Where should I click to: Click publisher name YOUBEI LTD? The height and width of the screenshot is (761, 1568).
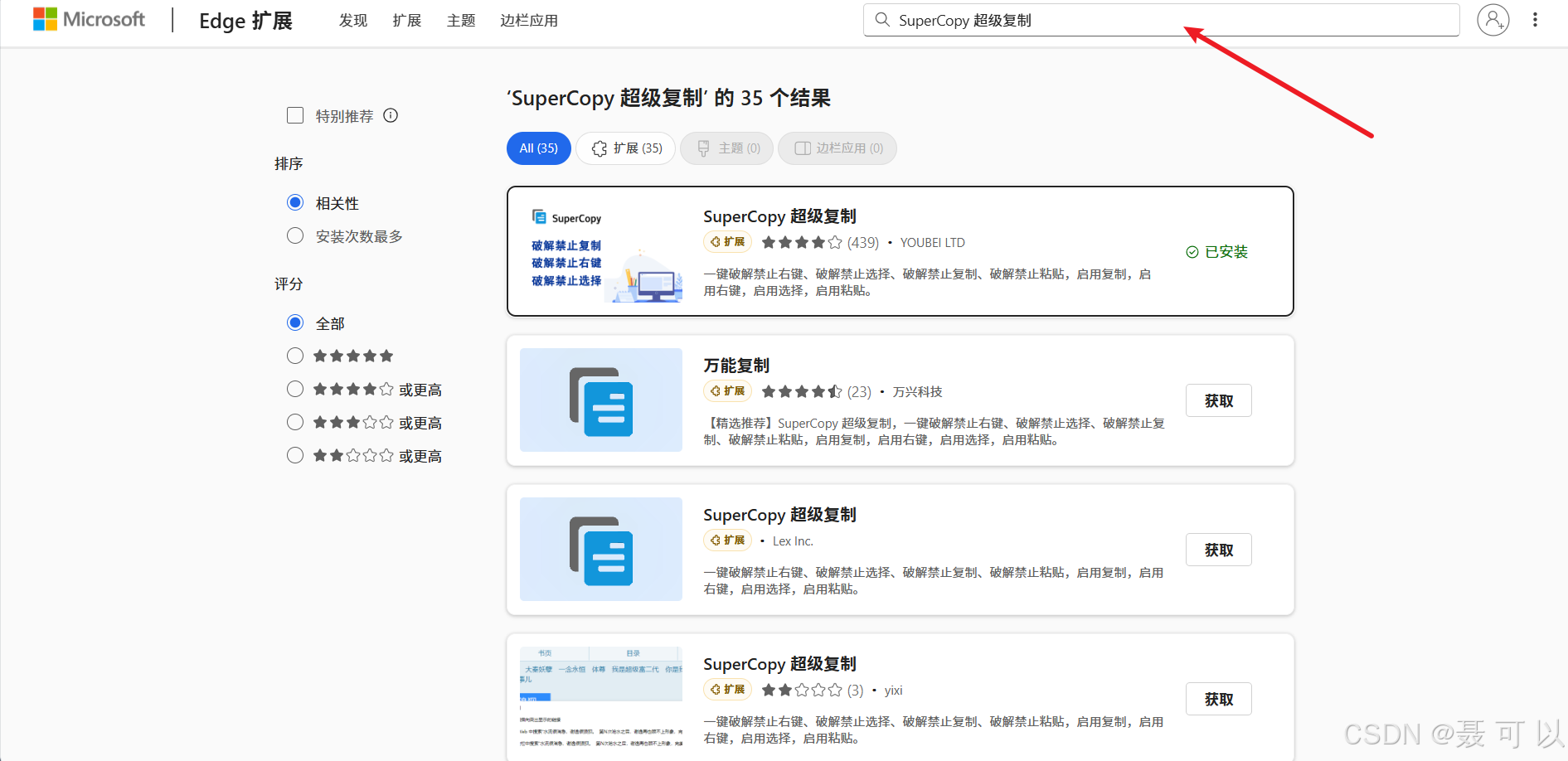(933, 242)
